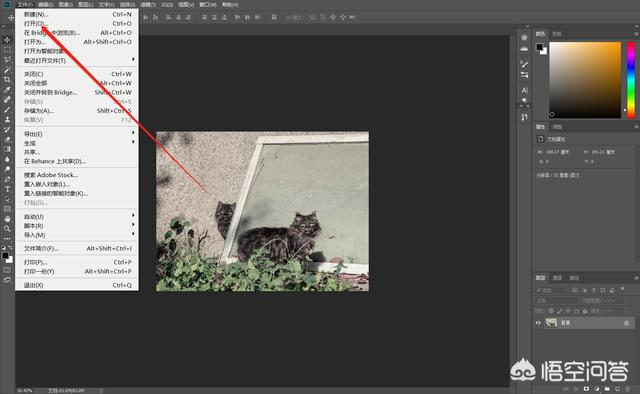Expand the 自动(U) submenu
This screenshot has height=394, width=640.
(x=76, y=216)
